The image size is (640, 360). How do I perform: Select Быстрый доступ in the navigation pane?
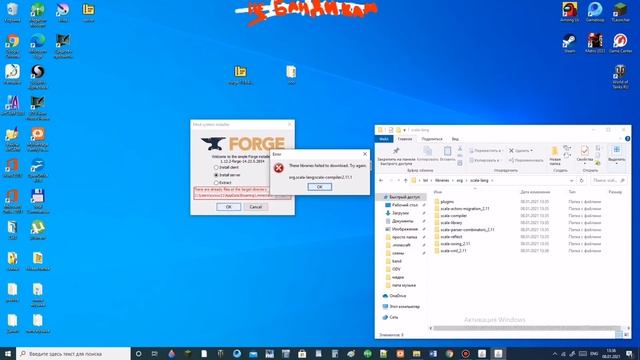click(x=401, y=197)
